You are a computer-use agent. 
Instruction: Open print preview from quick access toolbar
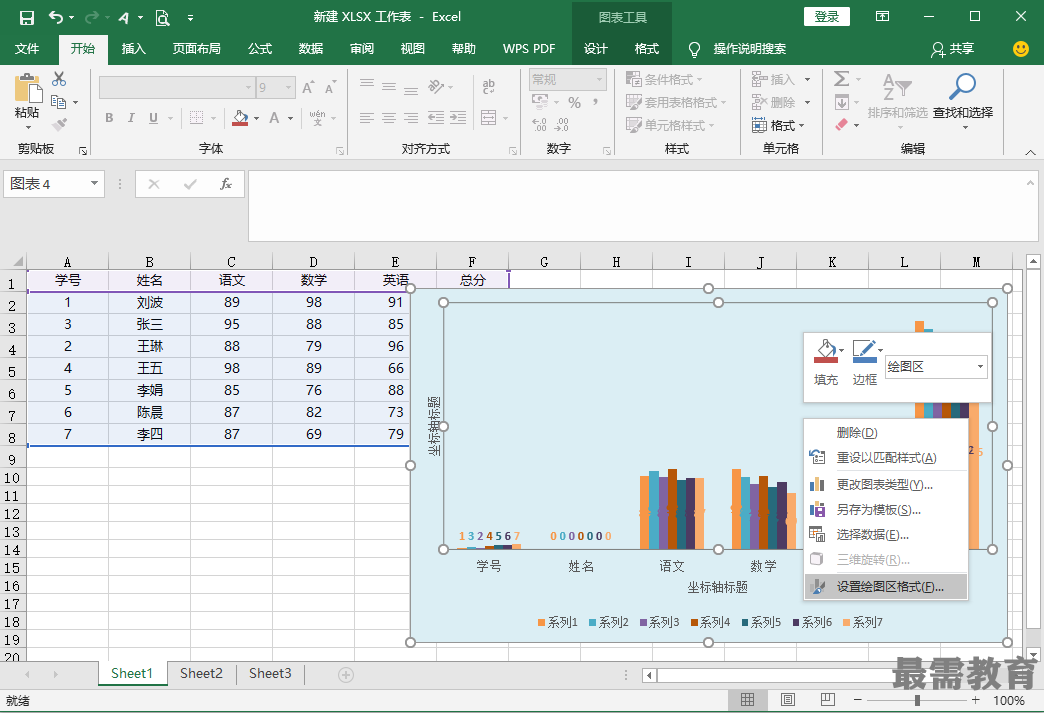point(162,17)
